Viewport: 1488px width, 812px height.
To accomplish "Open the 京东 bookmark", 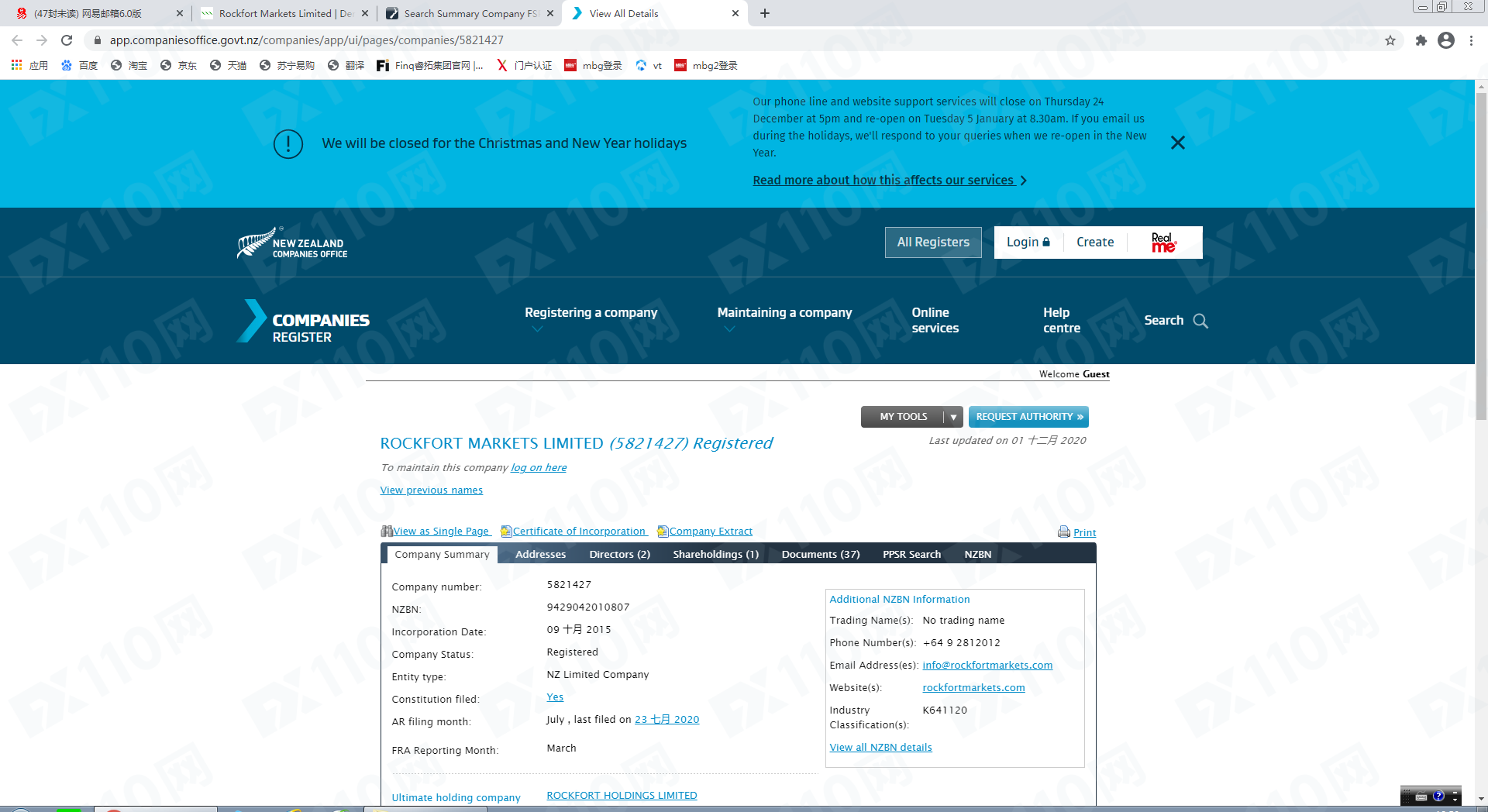I will (x=179, y=66).
